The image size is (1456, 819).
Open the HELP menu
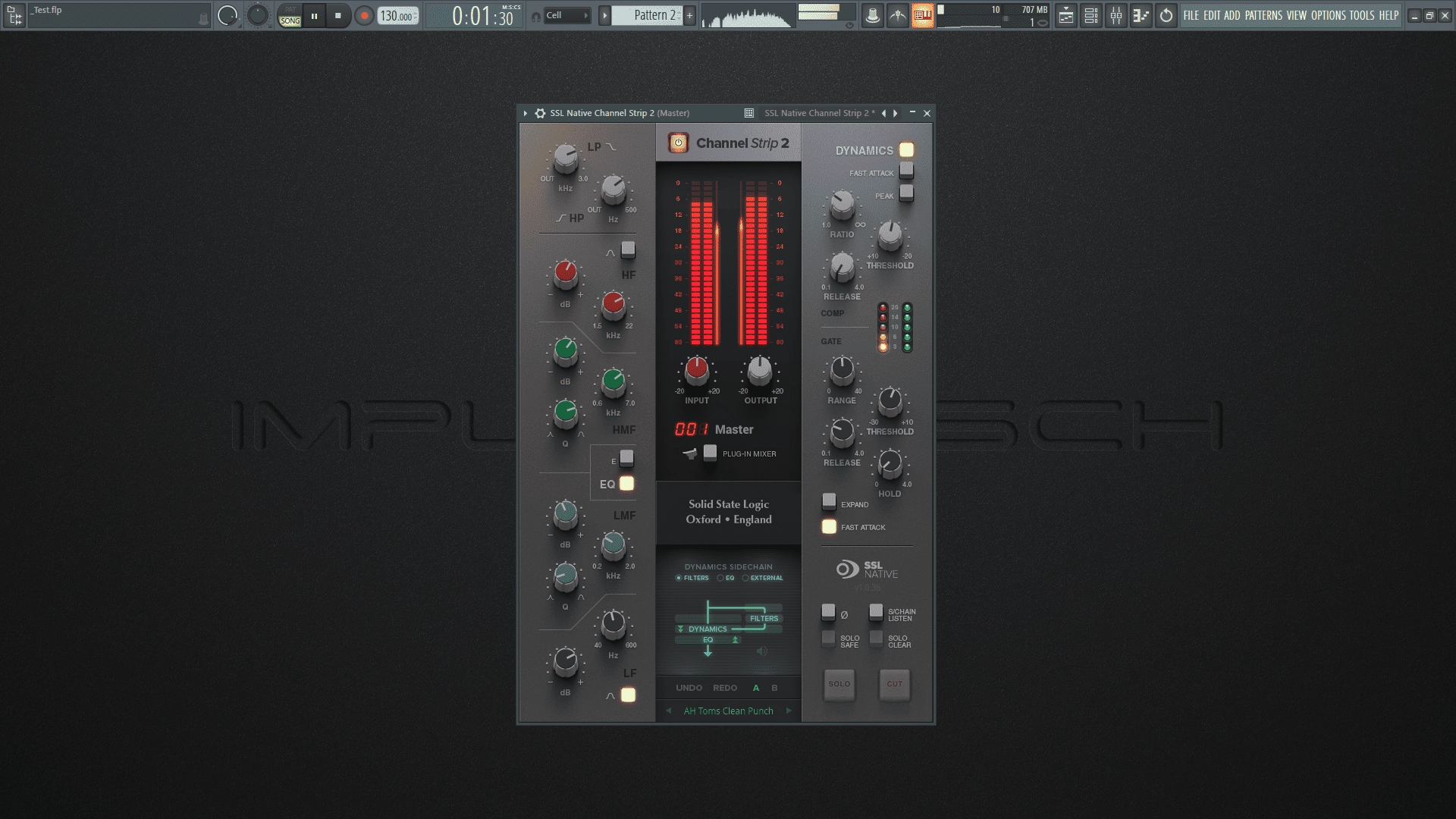(1389, 15)
